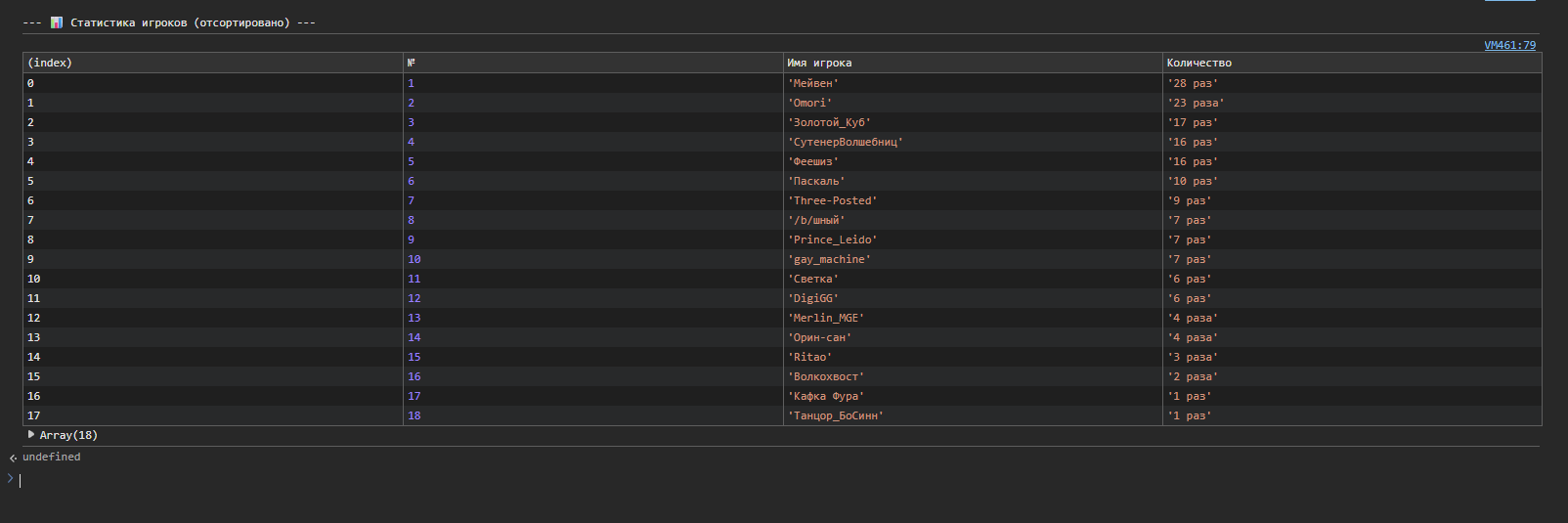The image size is (1568, 523).
Task: Click the 'Three-Posted' name cell
Action: (833, 200)
